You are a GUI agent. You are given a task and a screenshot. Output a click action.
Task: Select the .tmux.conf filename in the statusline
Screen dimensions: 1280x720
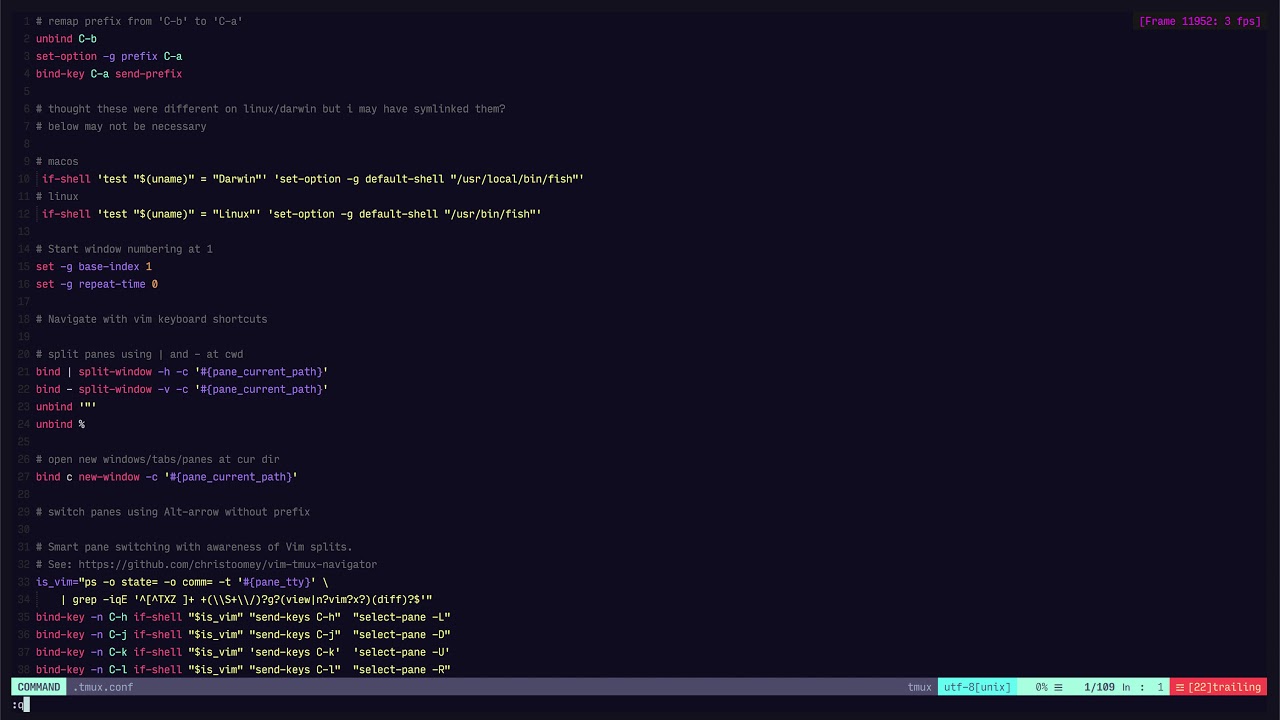103,687
